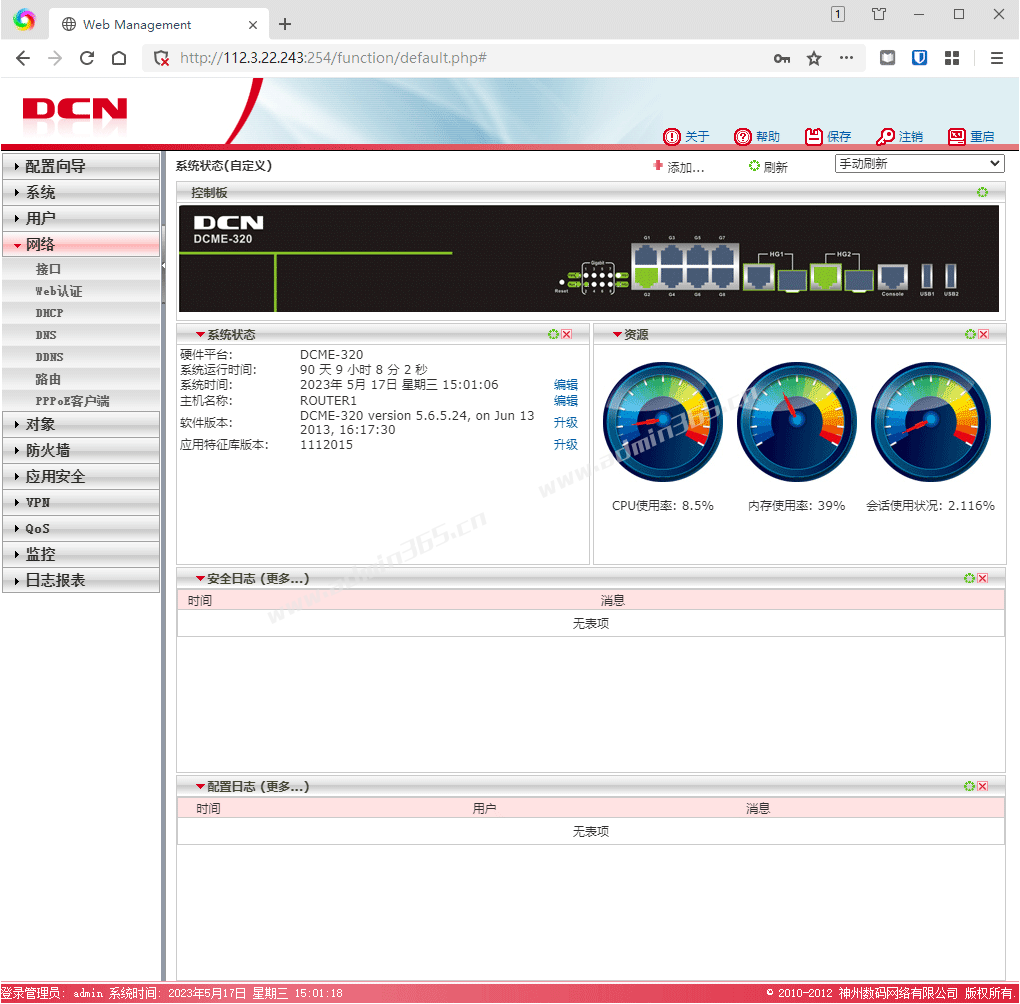Open extensions grid icon
Screen dimensions: 1020x1004
(x=952, y=58)
